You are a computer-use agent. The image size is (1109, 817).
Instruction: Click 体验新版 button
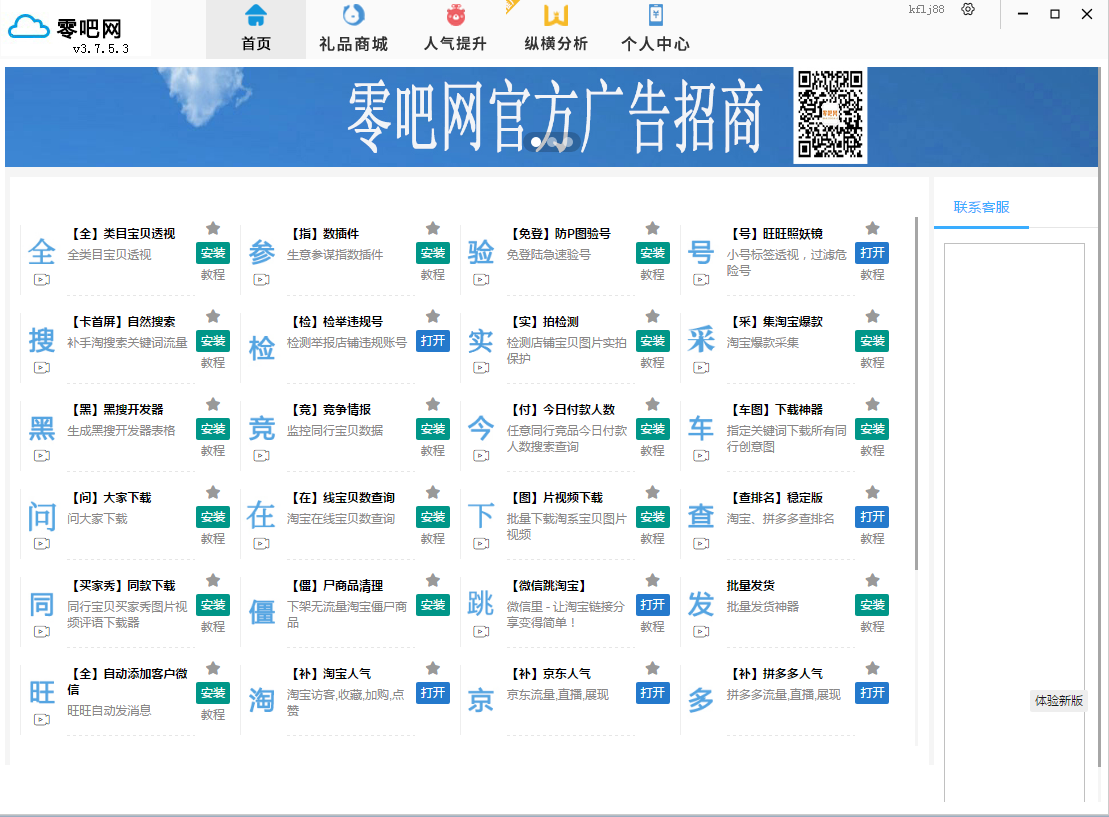click(1059, 701)
